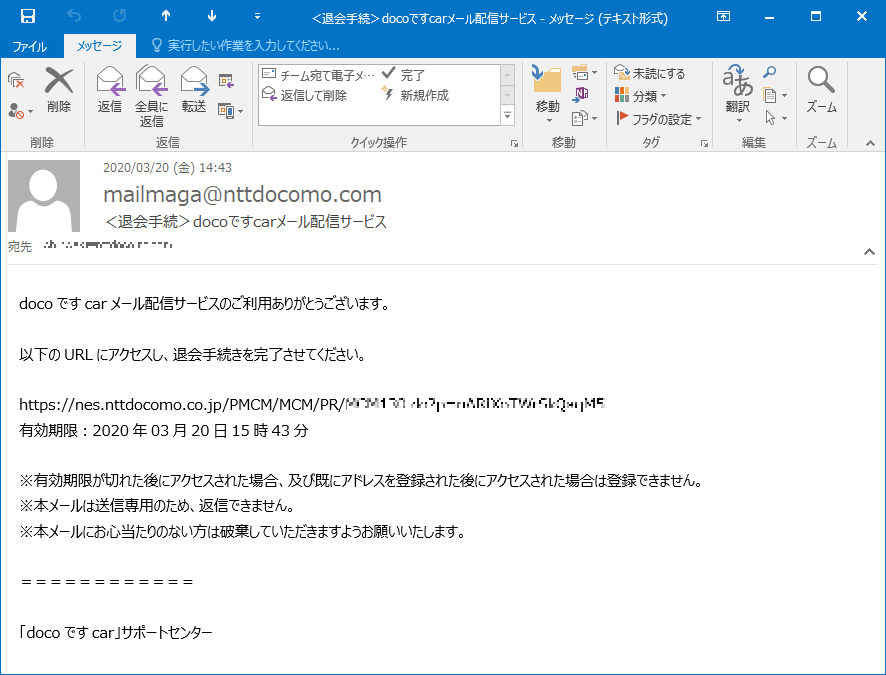Click the ズーム zoom button
This screenshot has width=886, height=675.
(x=821, y=90)
